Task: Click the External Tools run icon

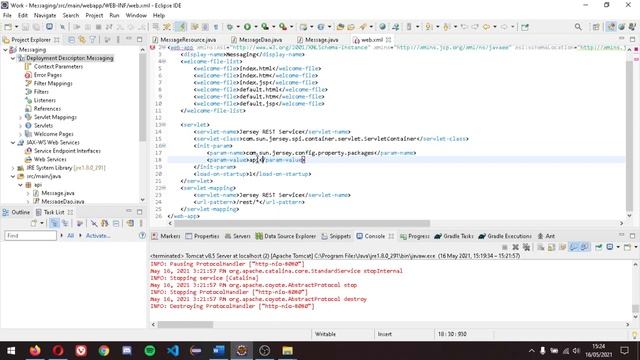Action: (283, 27)
